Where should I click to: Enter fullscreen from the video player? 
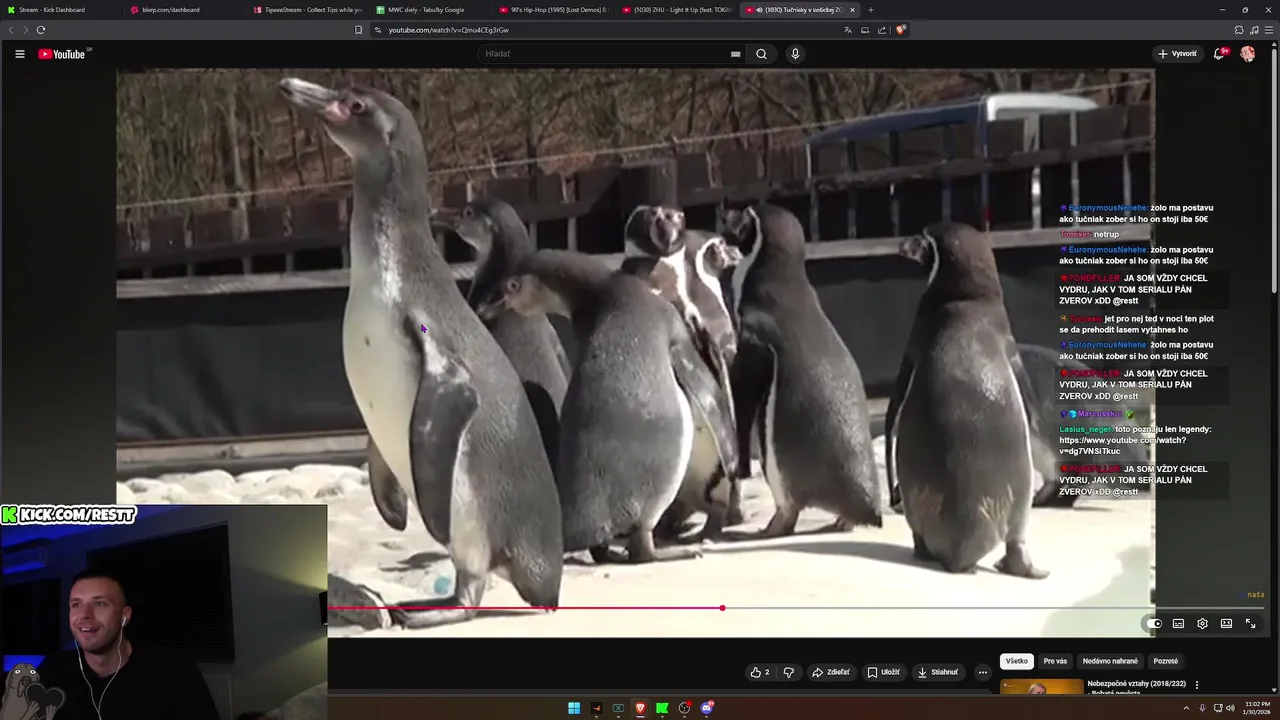point(1250,624)
